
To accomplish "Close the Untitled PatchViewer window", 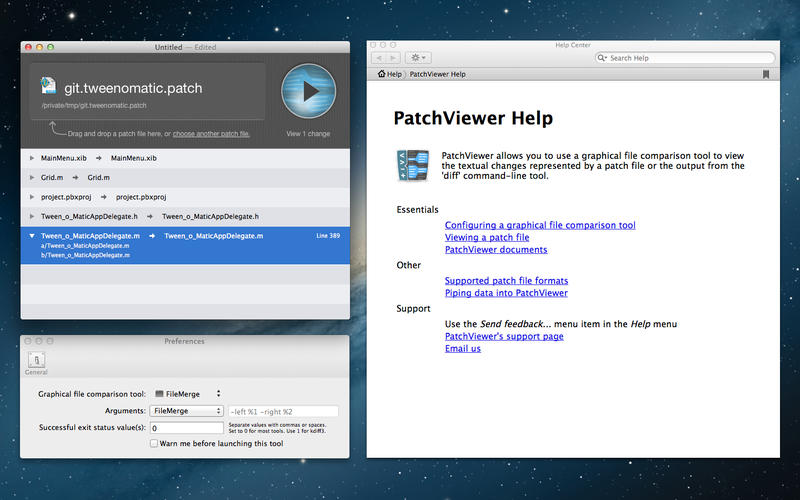I will coord(28,47).
